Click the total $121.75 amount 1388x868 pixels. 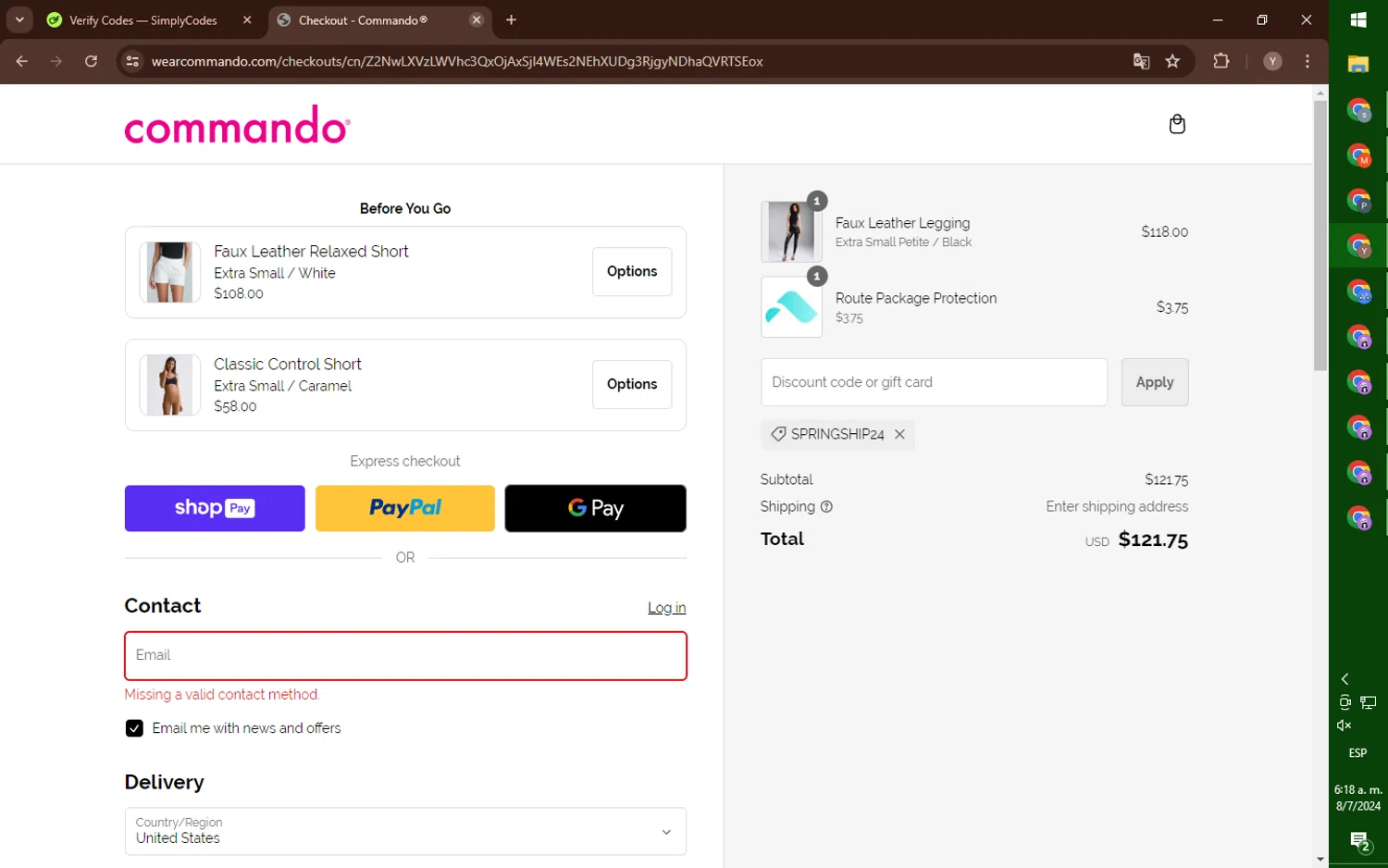pyautogui.click(x=1153, y=539)
